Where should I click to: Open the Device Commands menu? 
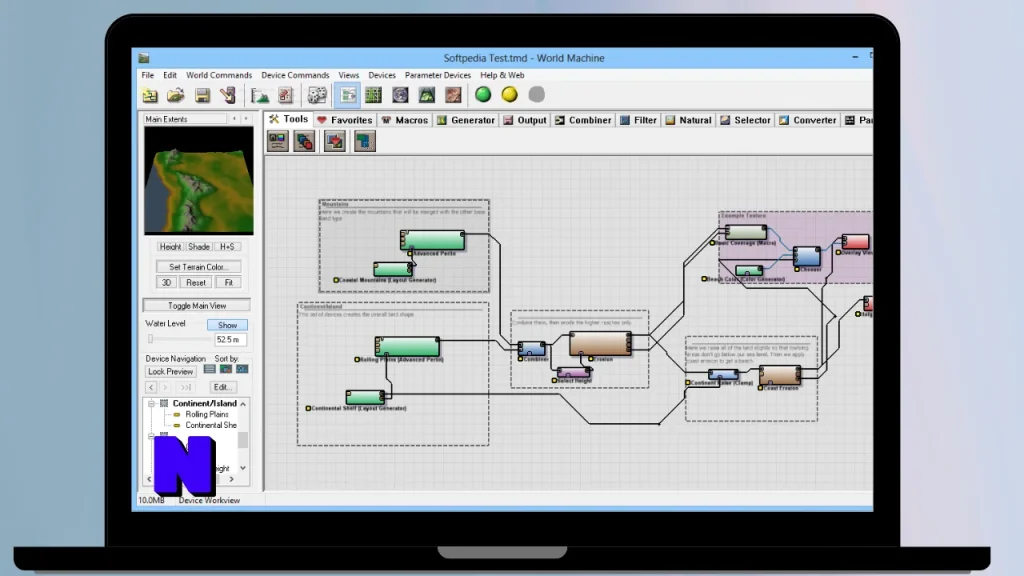(x=295, y=75)
